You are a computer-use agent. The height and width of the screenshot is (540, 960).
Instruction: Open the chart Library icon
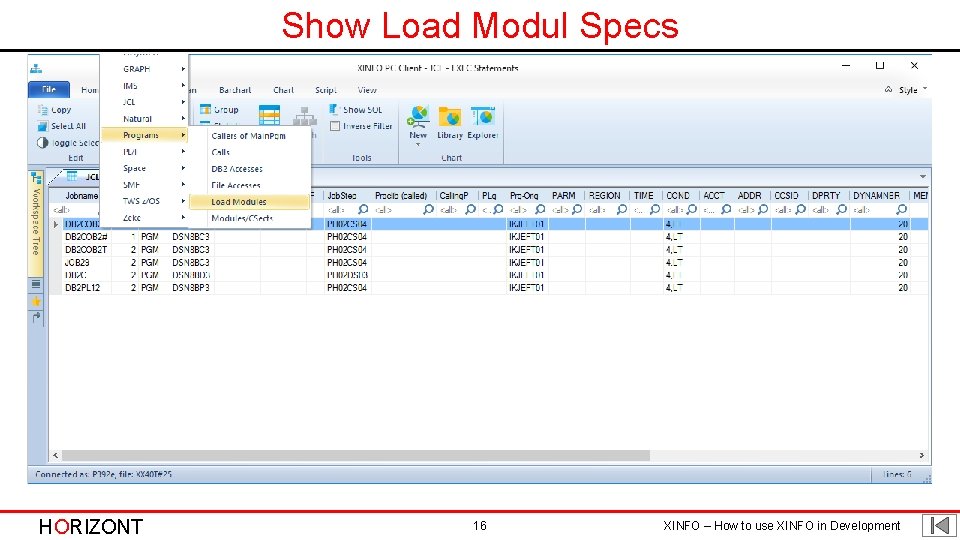[x=449, y=117]
